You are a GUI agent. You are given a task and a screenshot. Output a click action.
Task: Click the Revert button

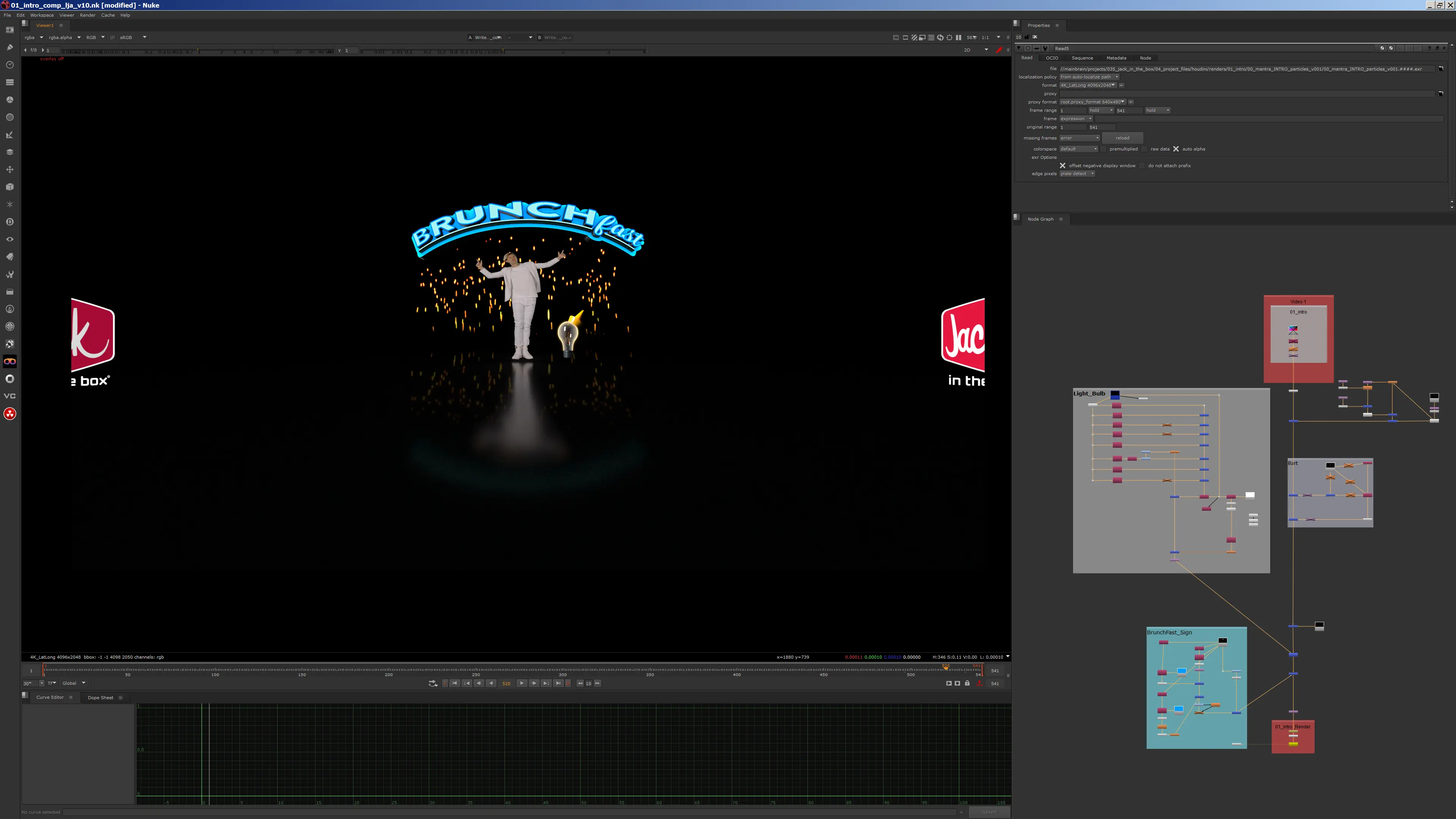(x=989, y=812)
